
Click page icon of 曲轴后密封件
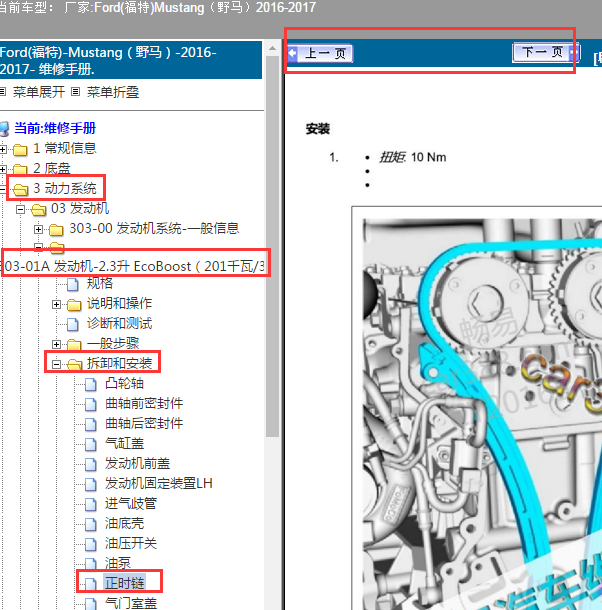[x=91, y=424]
